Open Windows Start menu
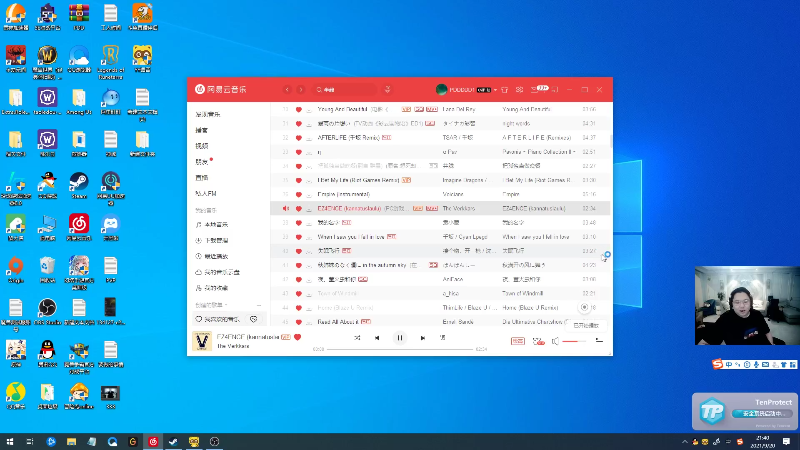The height and width of the screenshot is (450, 800). [9, 442]
